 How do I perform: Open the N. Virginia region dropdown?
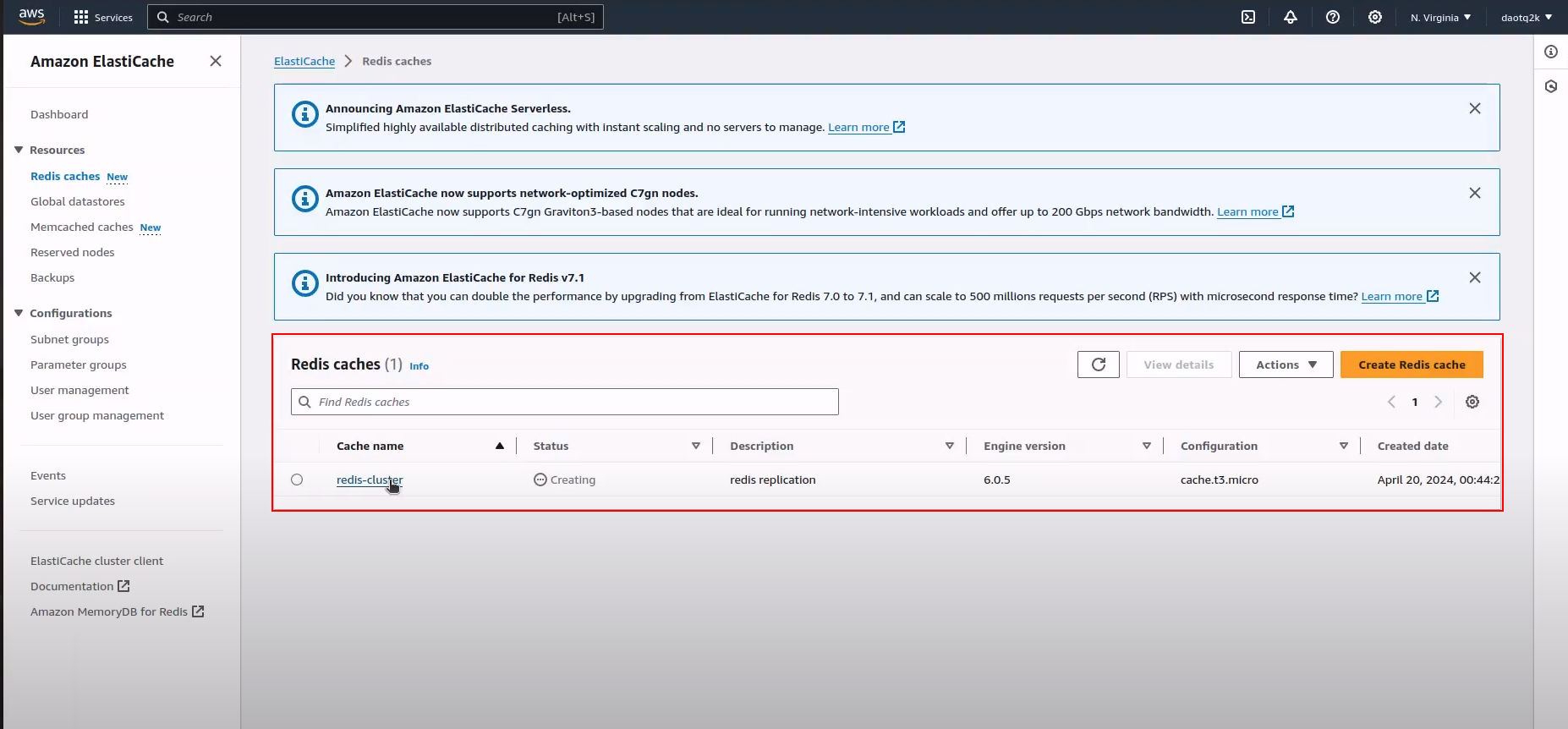[1441, 17]
